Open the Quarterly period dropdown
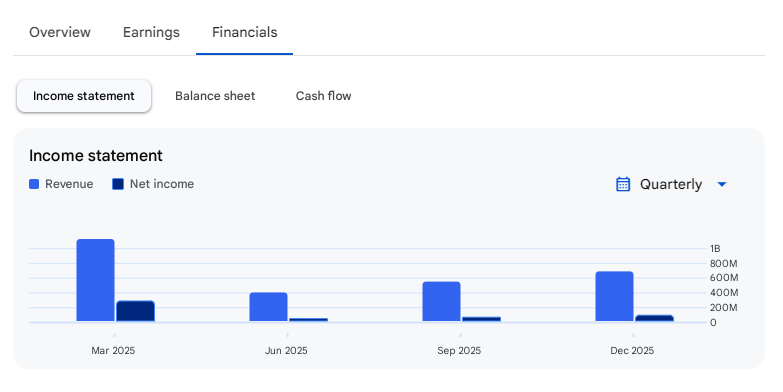The width and height of the screenshot is (783, 392). (671, 184)
